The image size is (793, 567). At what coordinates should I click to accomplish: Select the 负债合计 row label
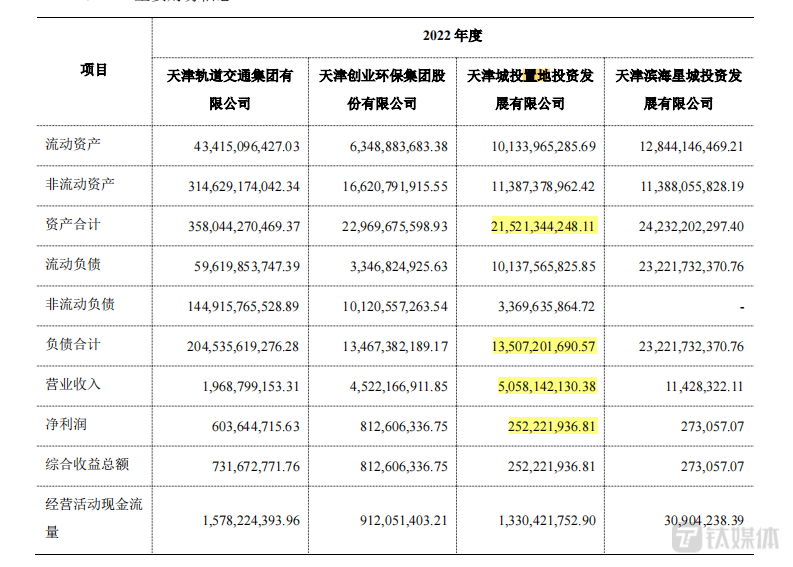73,344
